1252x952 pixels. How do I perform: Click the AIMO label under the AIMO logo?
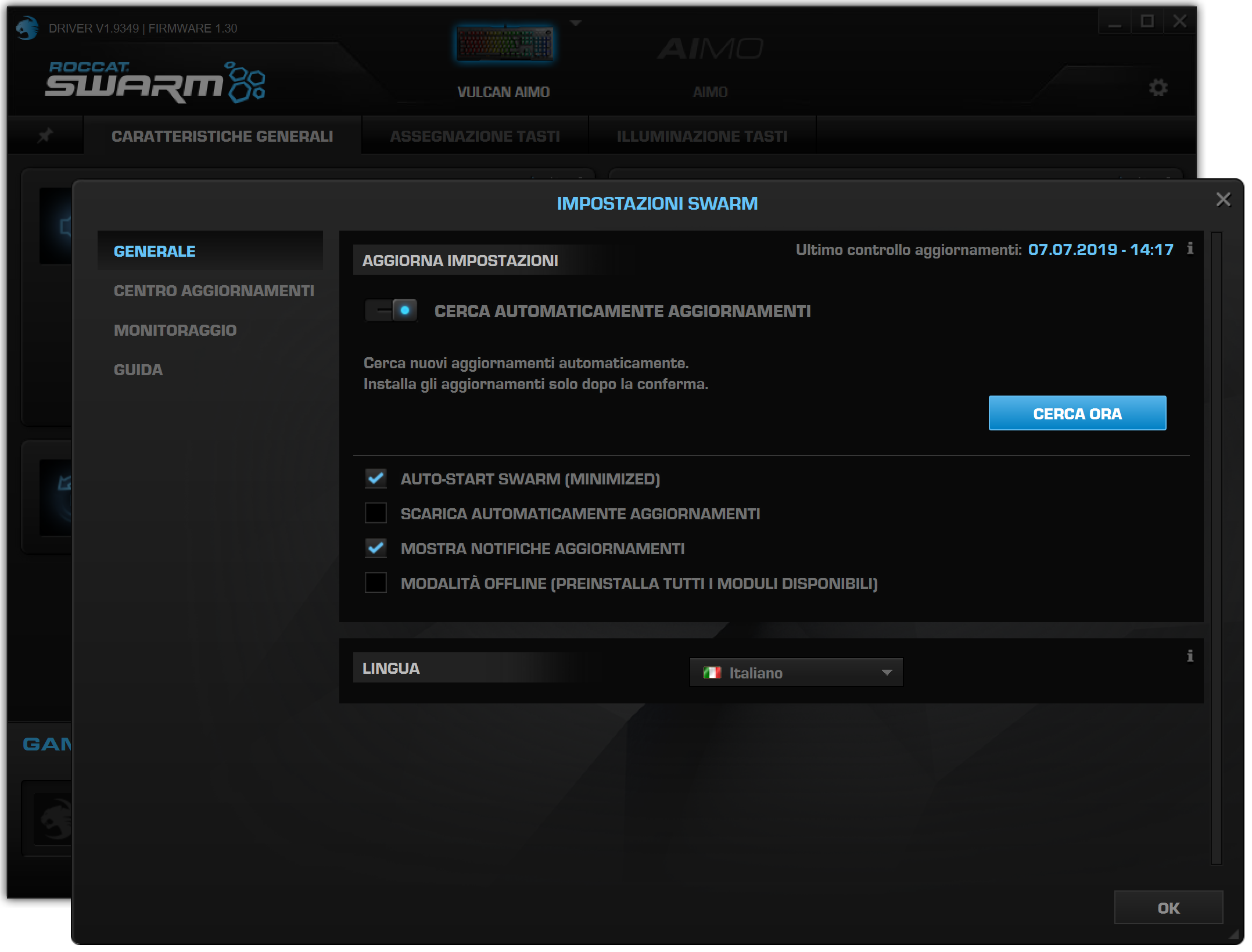(x=710, y=92)
